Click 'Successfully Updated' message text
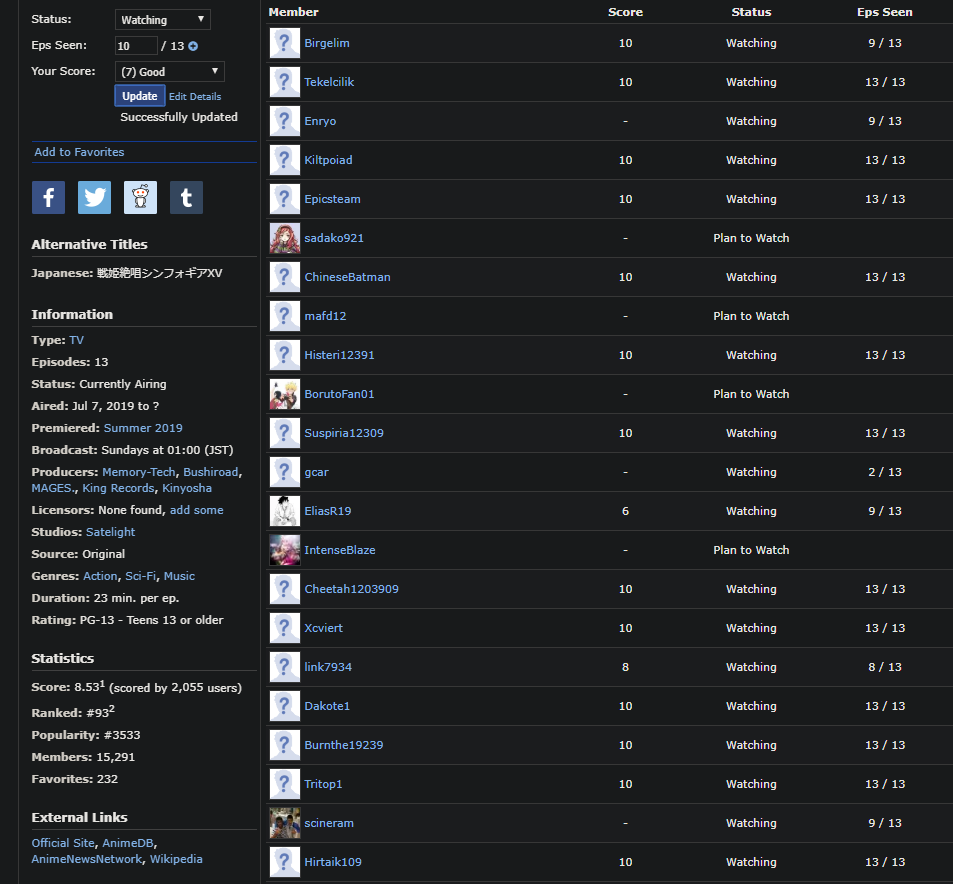Viewport: 953px width, 884px height. tap(179, 117)
